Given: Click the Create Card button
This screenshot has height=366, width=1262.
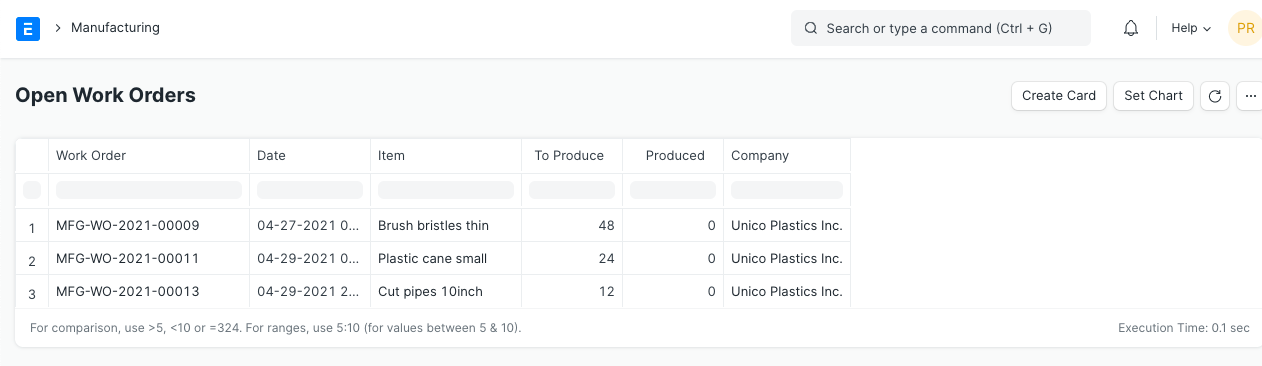Looking at the screenshot, I should pyautogui.click(x=1059, y=96).
